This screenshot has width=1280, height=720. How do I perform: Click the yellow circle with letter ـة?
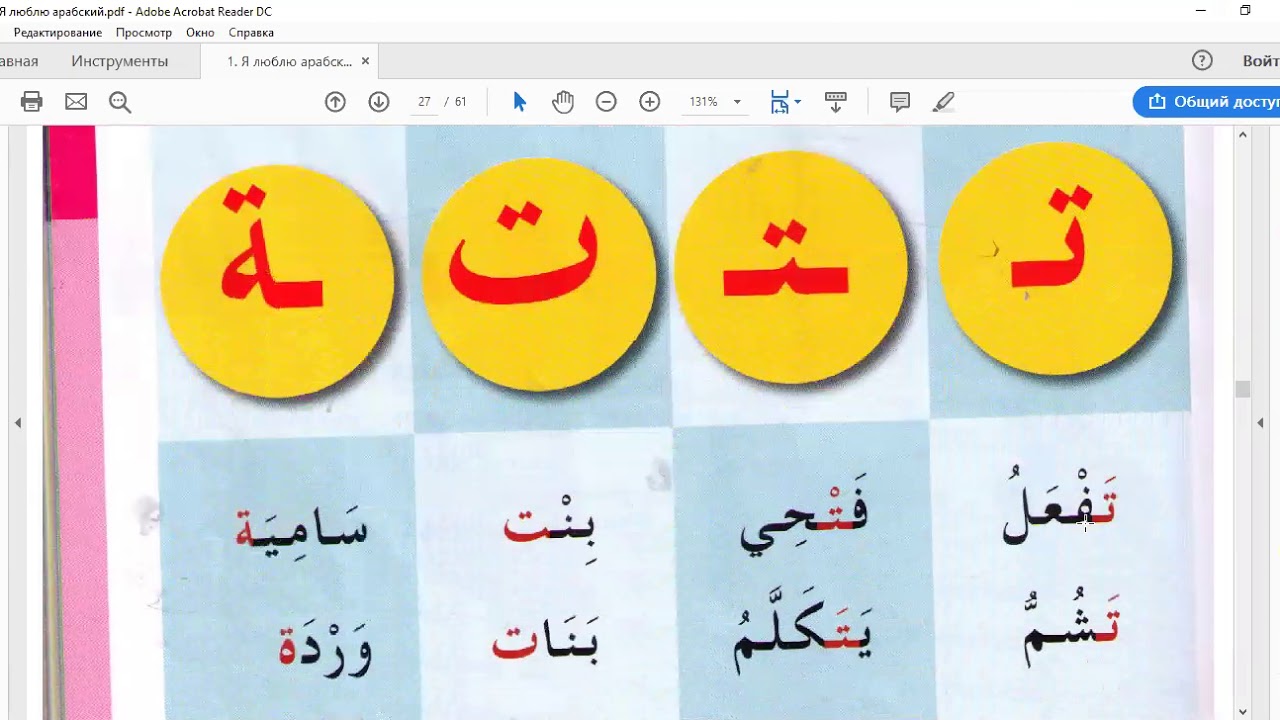pos(277,279)
